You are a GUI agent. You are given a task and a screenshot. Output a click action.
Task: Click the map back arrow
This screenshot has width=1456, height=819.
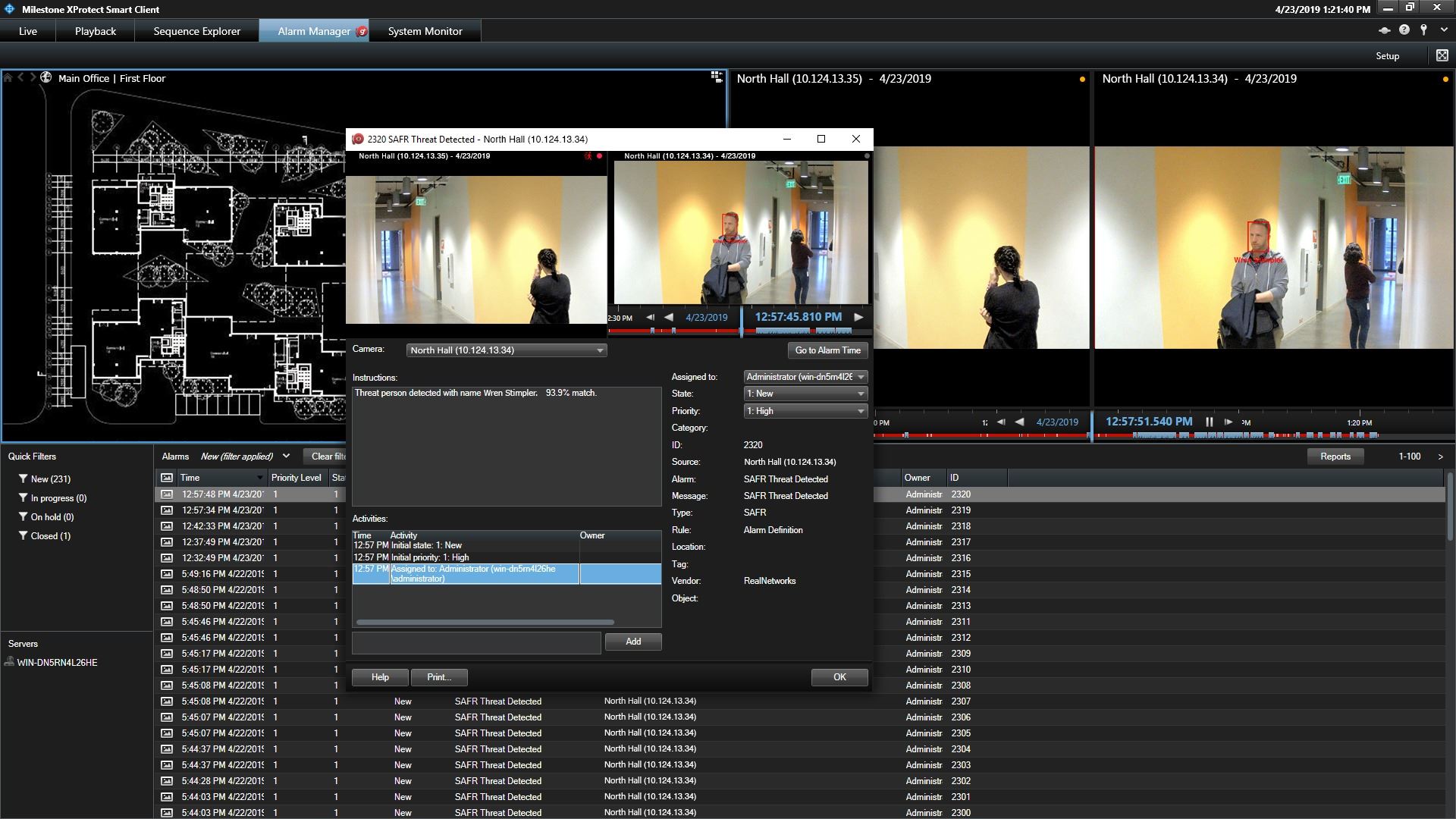tap(21, 77)
